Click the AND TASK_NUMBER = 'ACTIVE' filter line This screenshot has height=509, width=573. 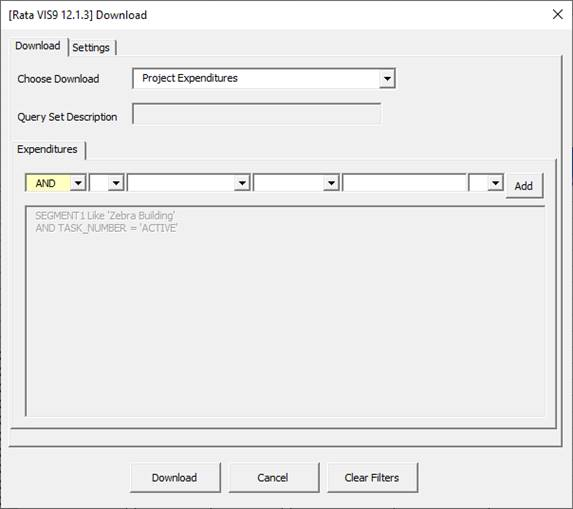(x=106, y=228)
